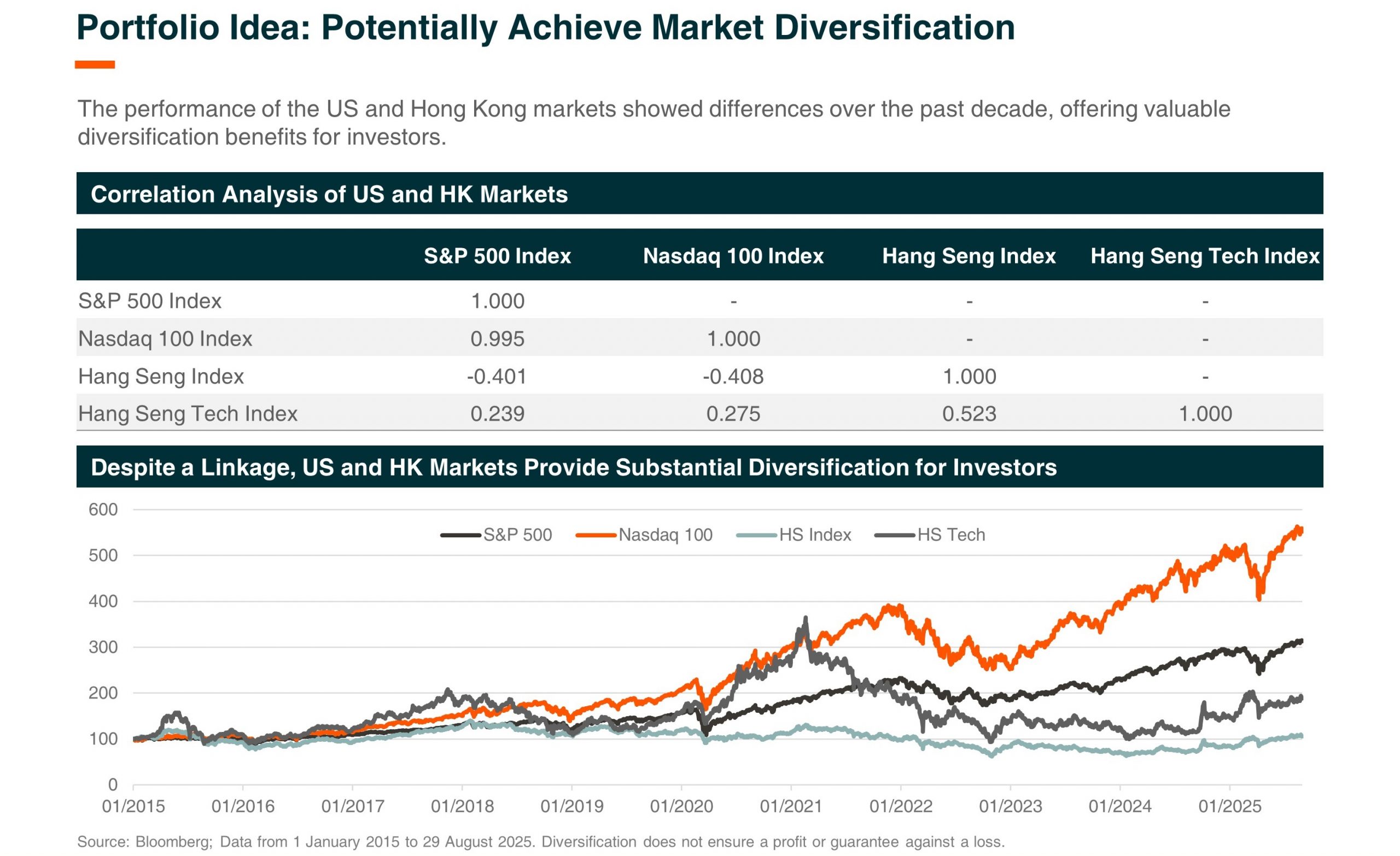The image size is (1400, 856).
Task: Click the black S&P 500 legend line
Action: 460,535
